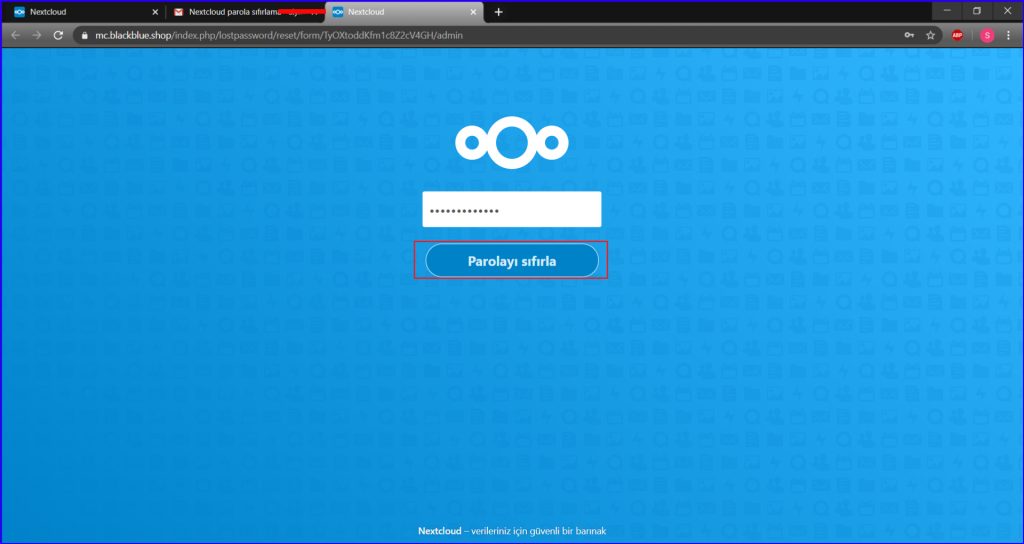View site security lock info
This screenshot has height=544, width=1024.
coord(84,35)
